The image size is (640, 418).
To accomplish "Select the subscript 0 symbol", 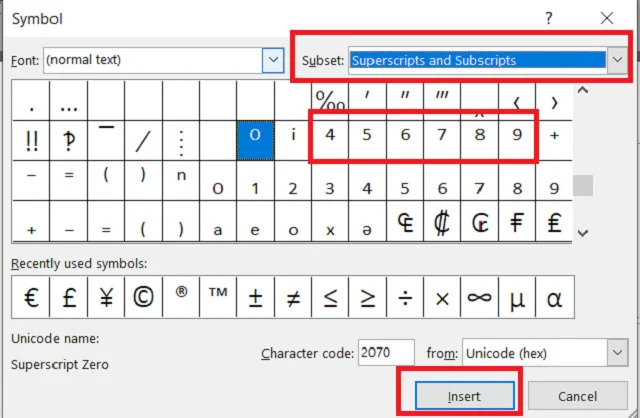I will coord(218,180).
